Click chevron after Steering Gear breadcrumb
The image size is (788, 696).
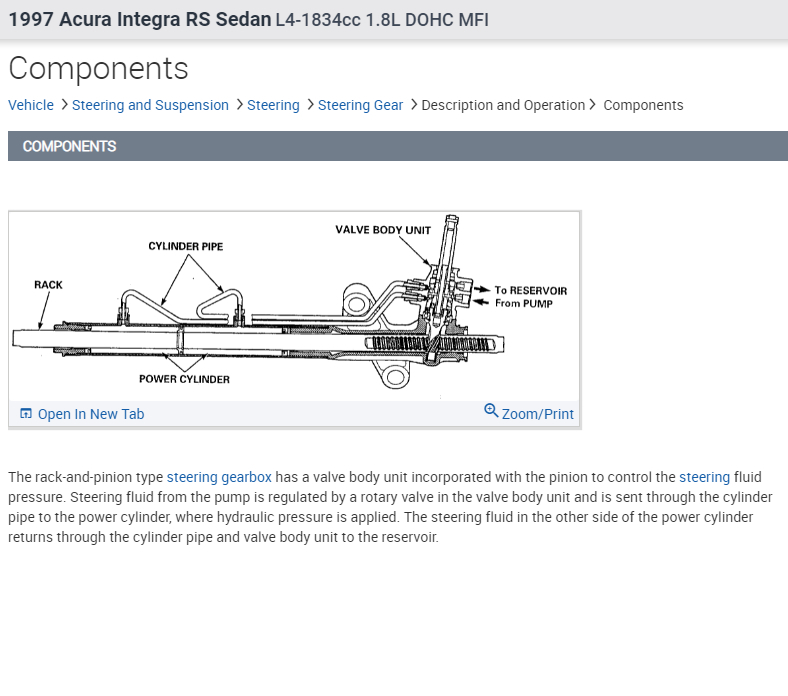[x=414, y=105]
